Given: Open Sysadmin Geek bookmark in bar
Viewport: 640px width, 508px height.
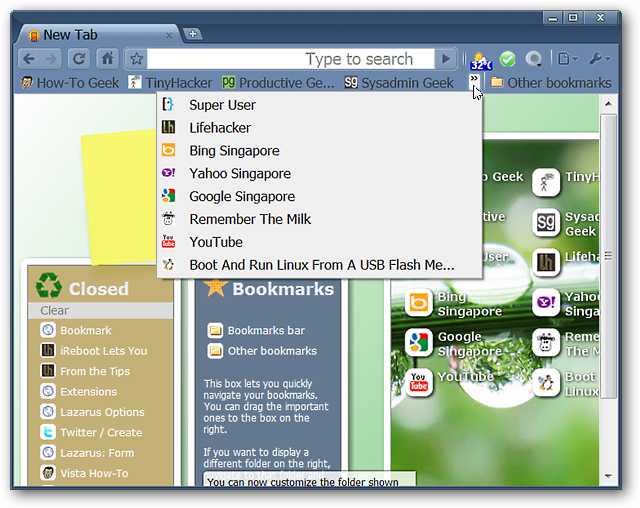Looking at the screenshot, I should pos(399,83).
